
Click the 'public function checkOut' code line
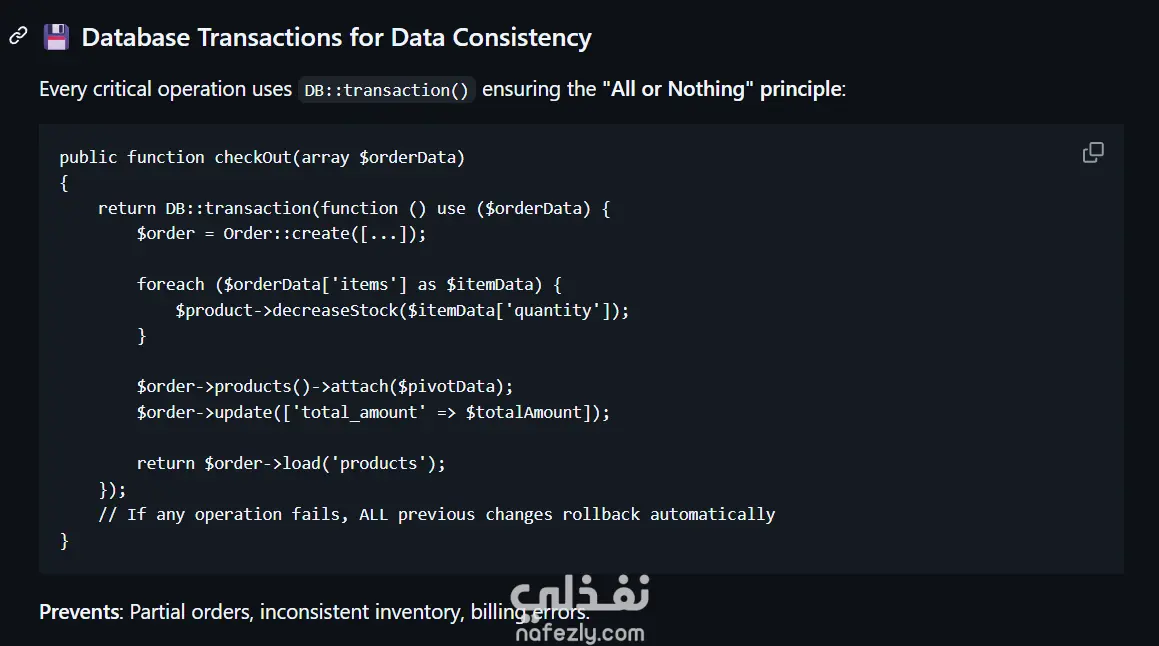point(262,157)
